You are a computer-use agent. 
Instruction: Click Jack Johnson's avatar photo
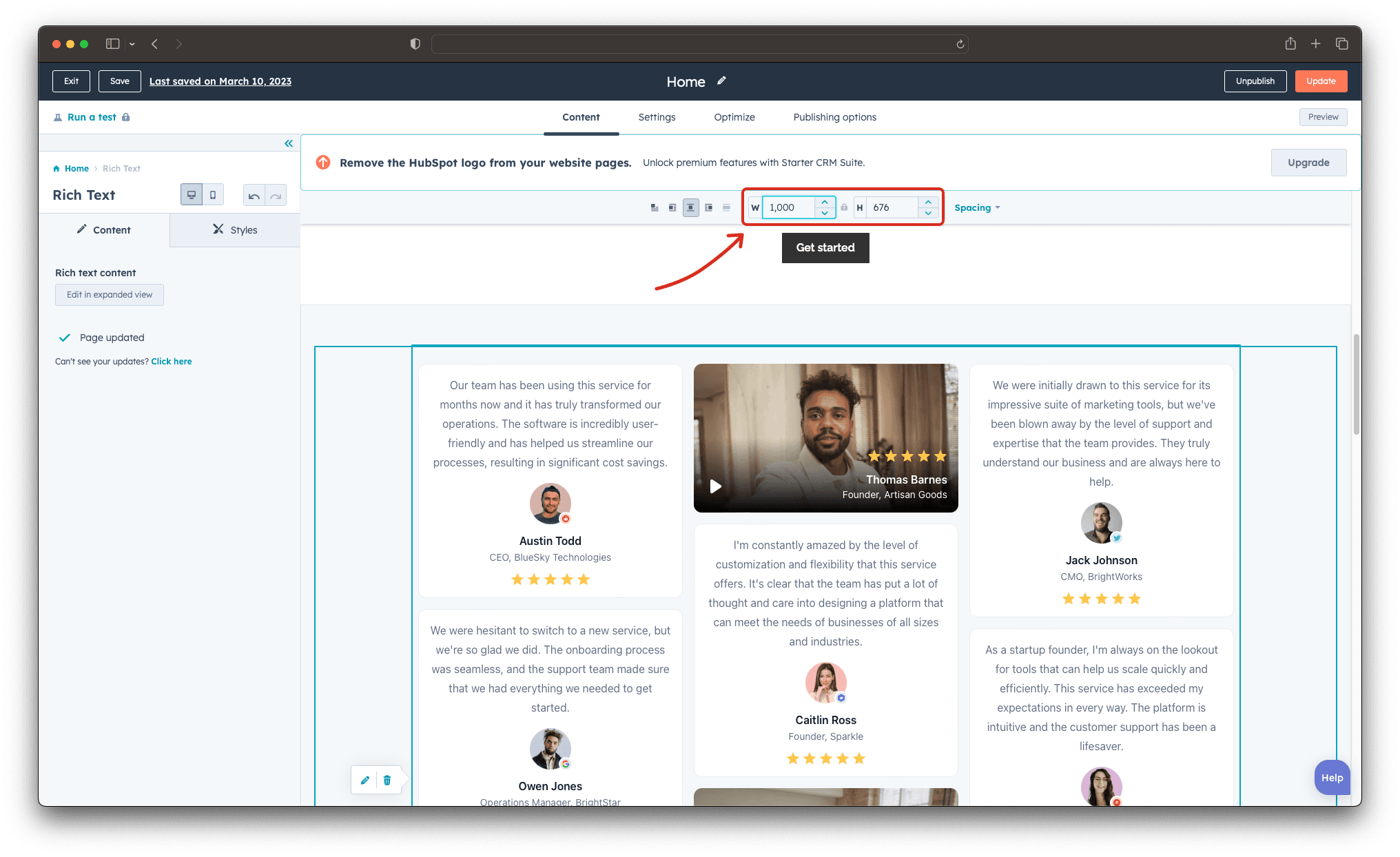pos(1101,523)
